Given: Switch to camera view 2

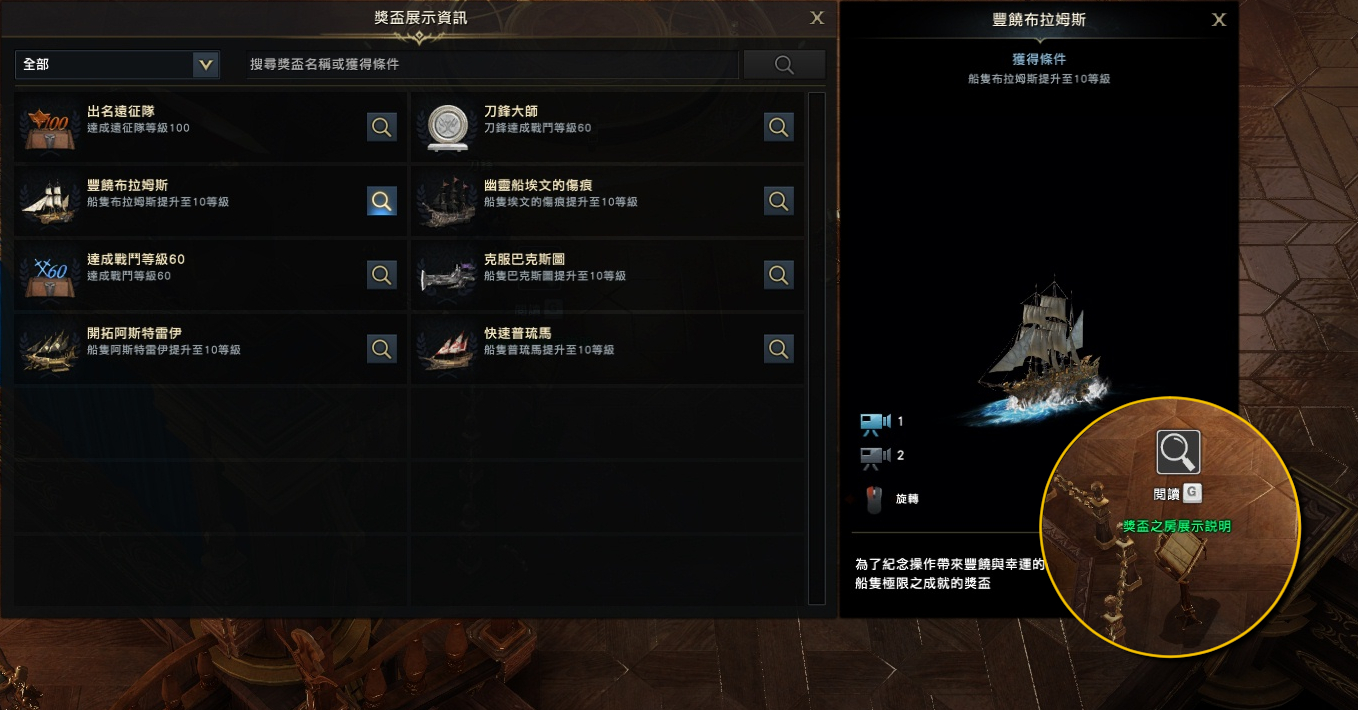Looking at the screenshot, I should click(876, 458).
